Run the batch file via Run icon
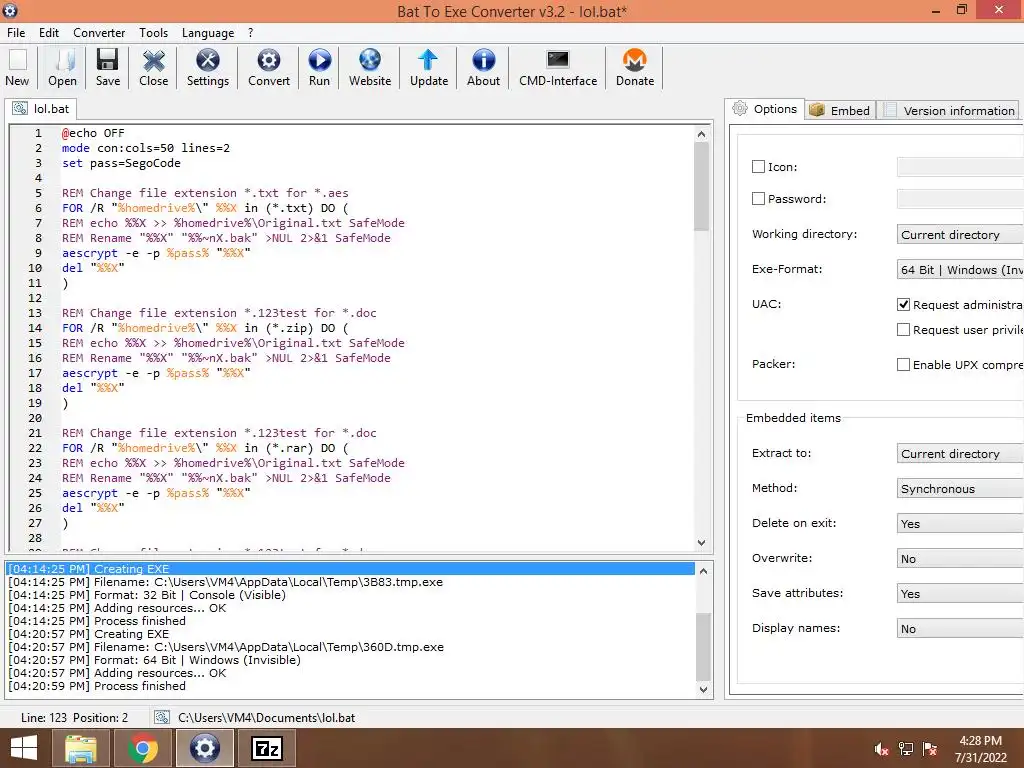The image size is (1024, 768). click(x=319, y=67)
